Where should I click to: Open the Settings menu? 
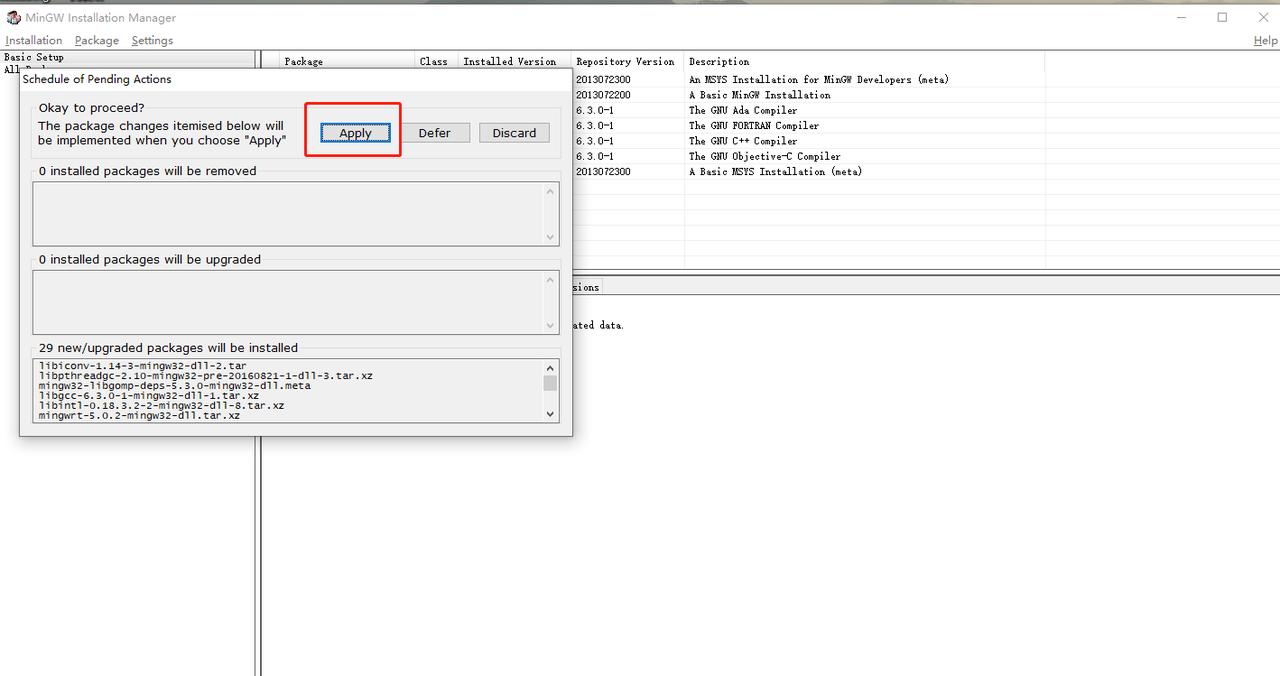[x=152, y=40]
